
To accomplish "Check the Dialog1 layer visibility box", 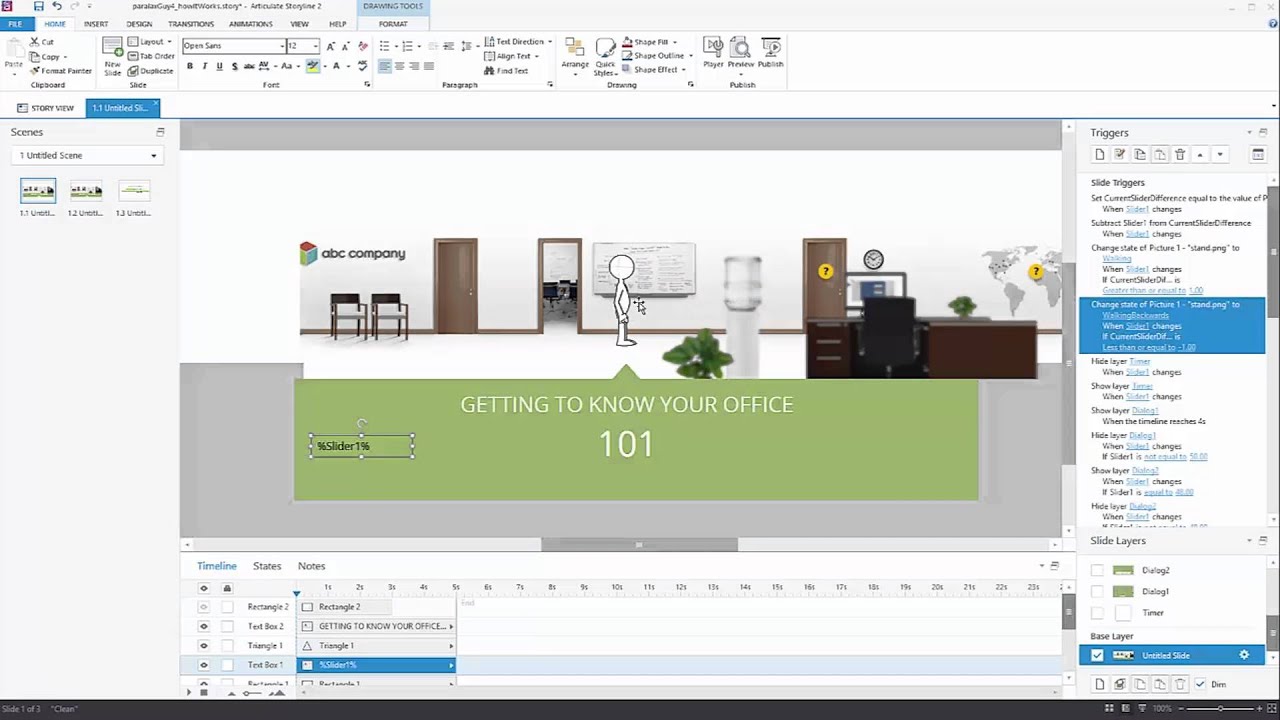I will (x=1097, y=591).
